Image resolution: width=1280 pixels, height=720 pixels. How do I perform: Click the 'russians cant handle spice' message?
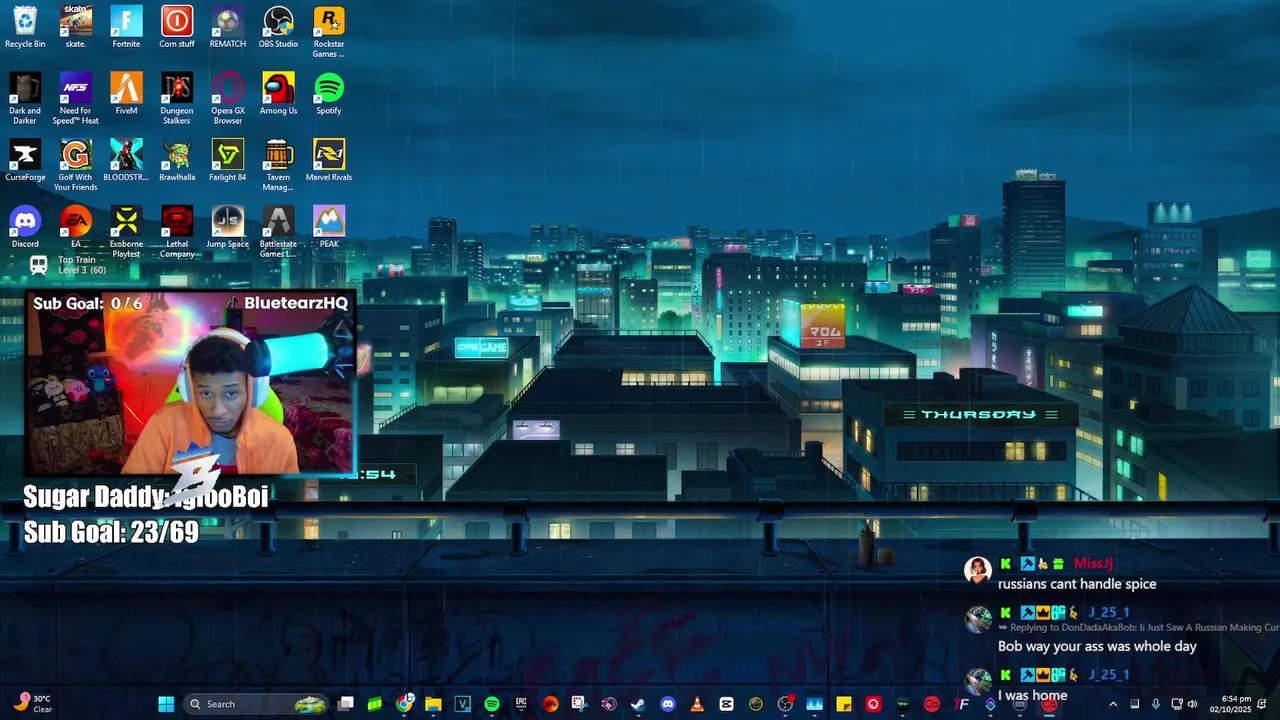[x=1077, y=584]
